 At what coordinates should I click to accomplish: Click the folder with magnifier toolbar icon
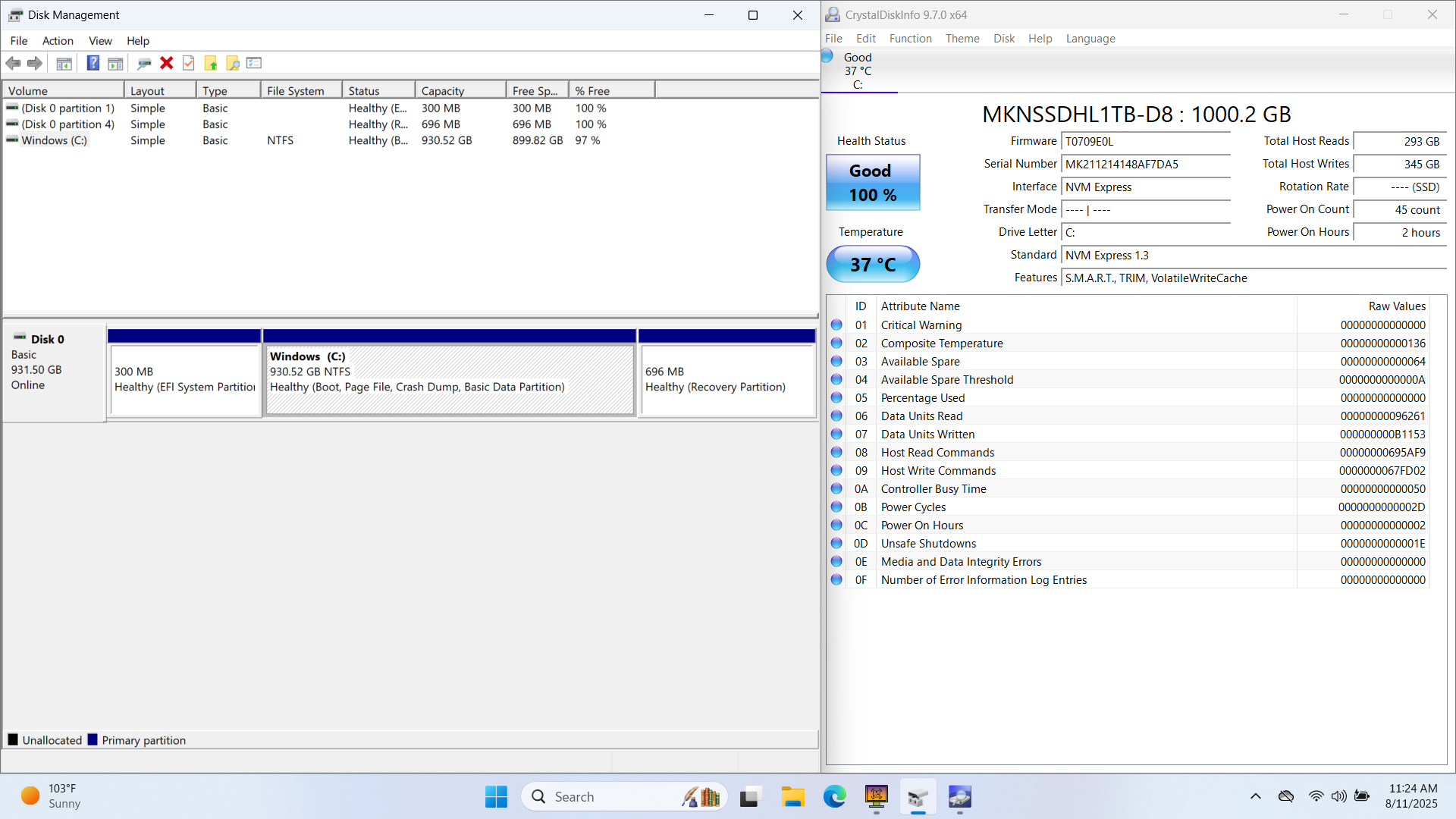click(x=233, y=63)
